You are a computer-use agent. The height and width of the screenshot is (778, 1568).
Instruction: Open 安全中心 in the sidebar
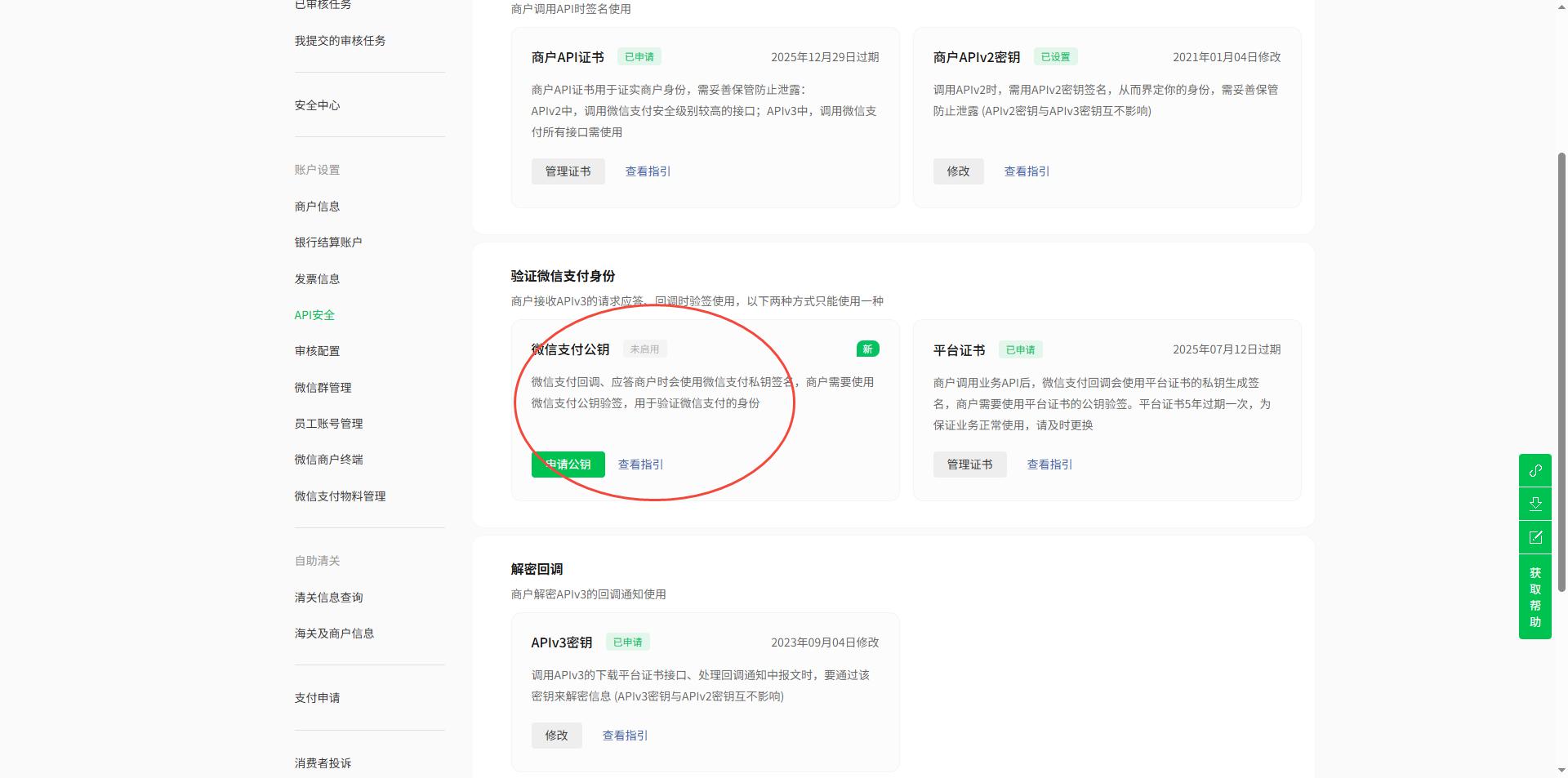317,105
